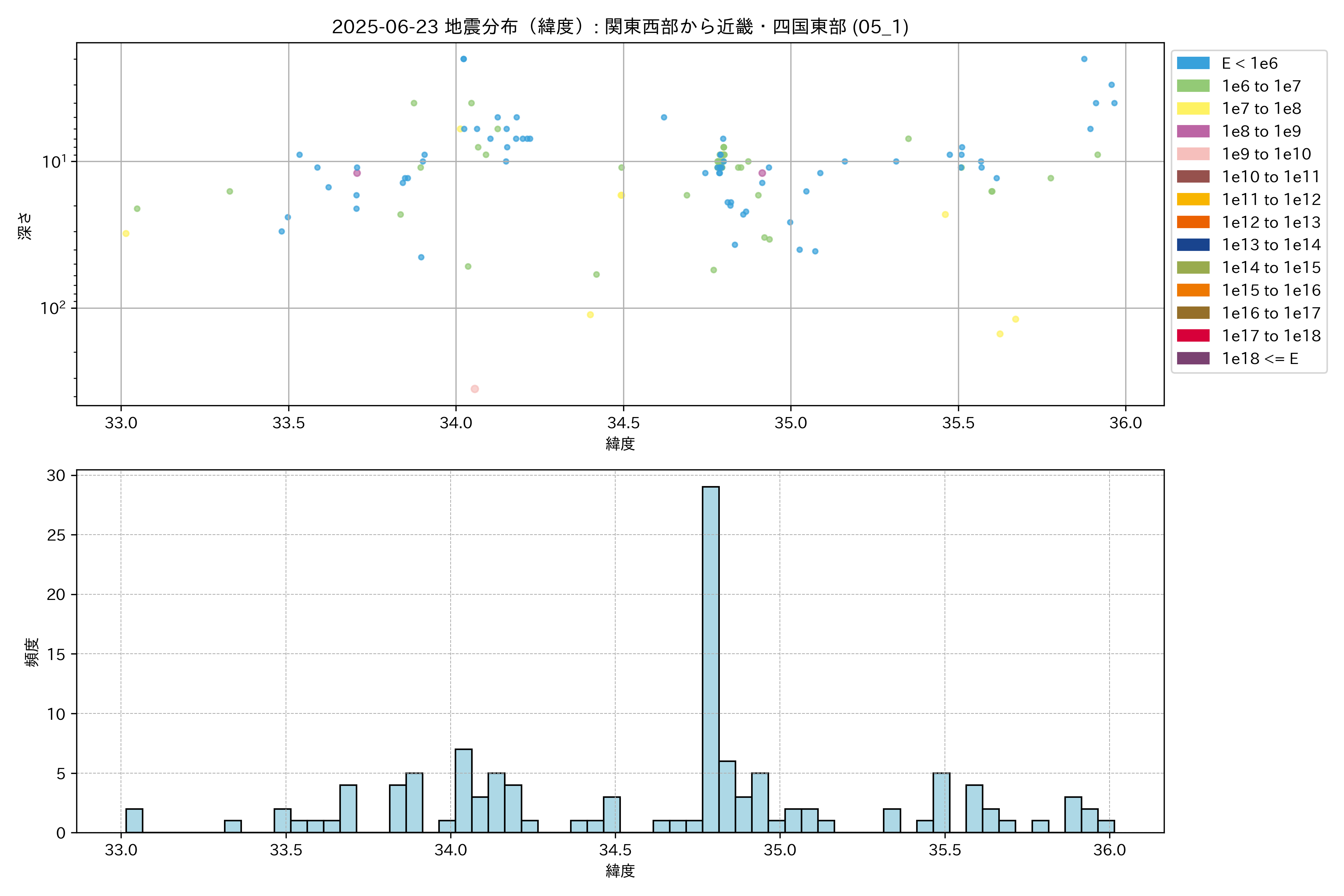Click the 1e15 to 1e16 legend label text
The image size is (1344, 896).
tap(1271, 290)
